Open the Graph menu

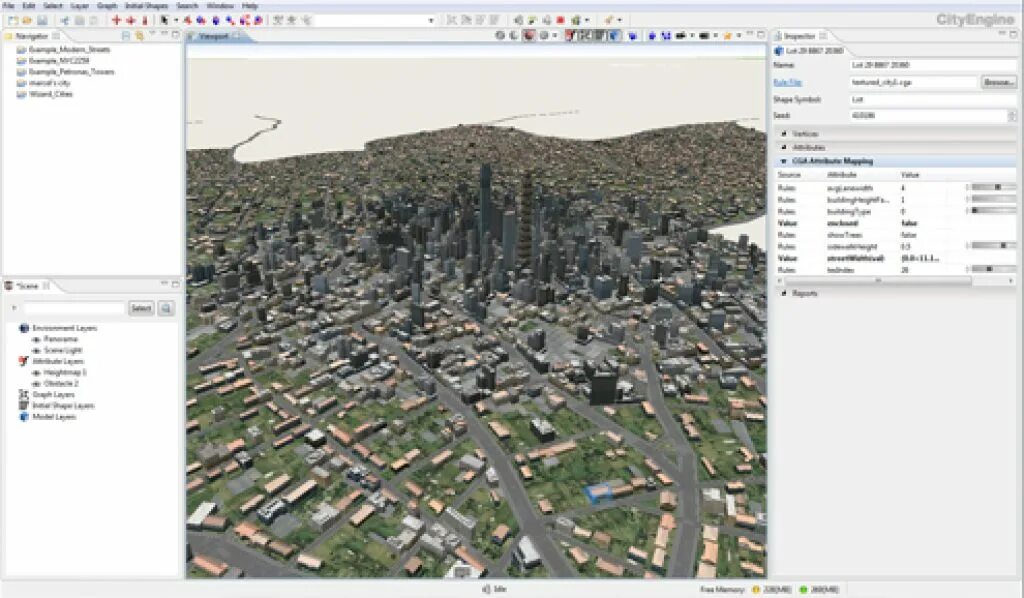point(107,6)
